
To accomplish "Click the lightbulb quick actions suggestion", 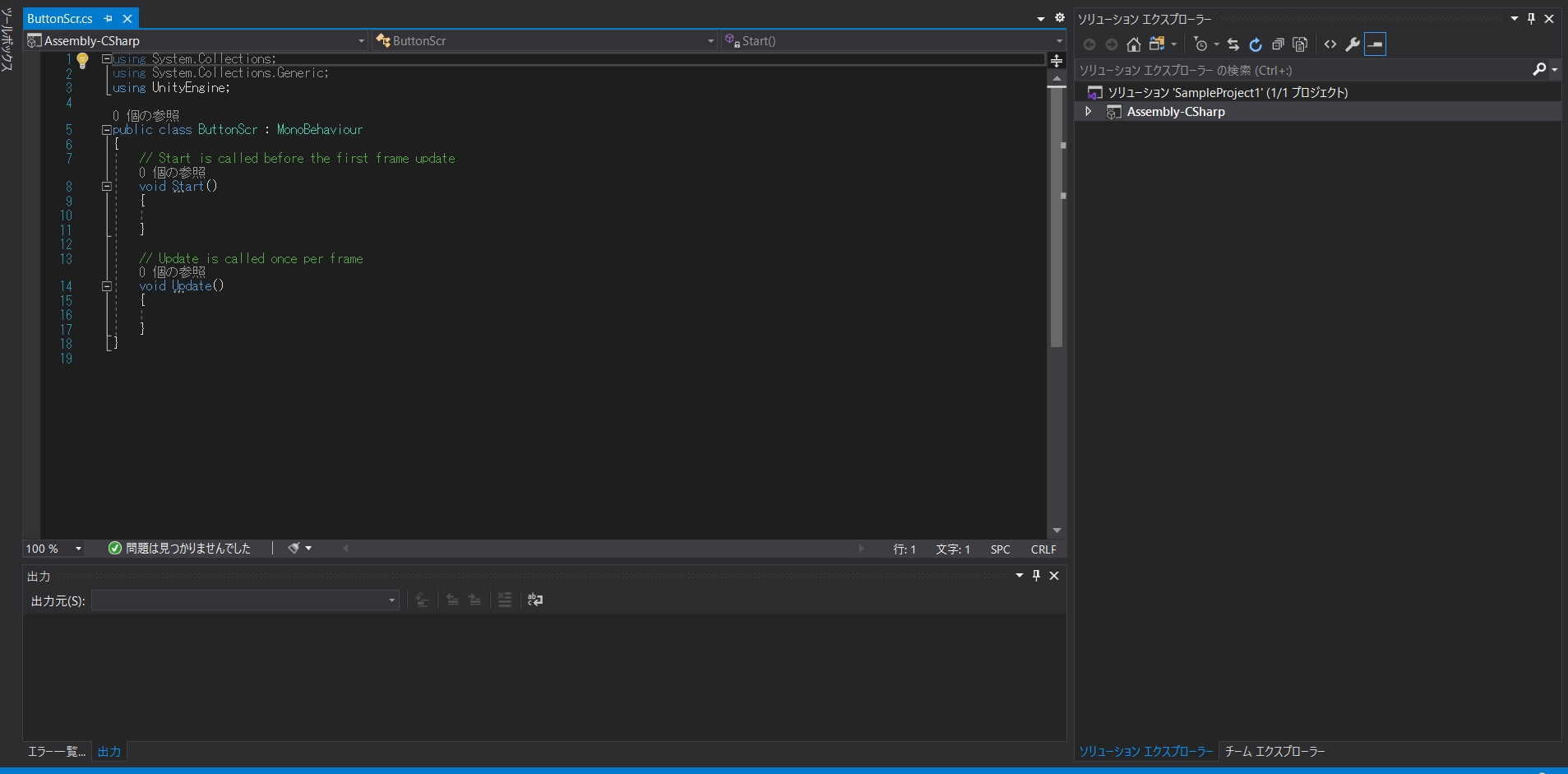I will [x=82, y=58].
